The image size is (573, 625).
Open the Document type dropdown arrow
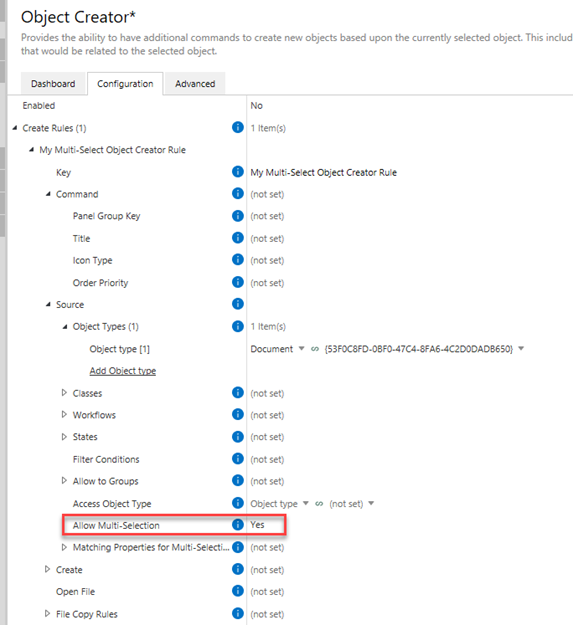click(302, 349)
